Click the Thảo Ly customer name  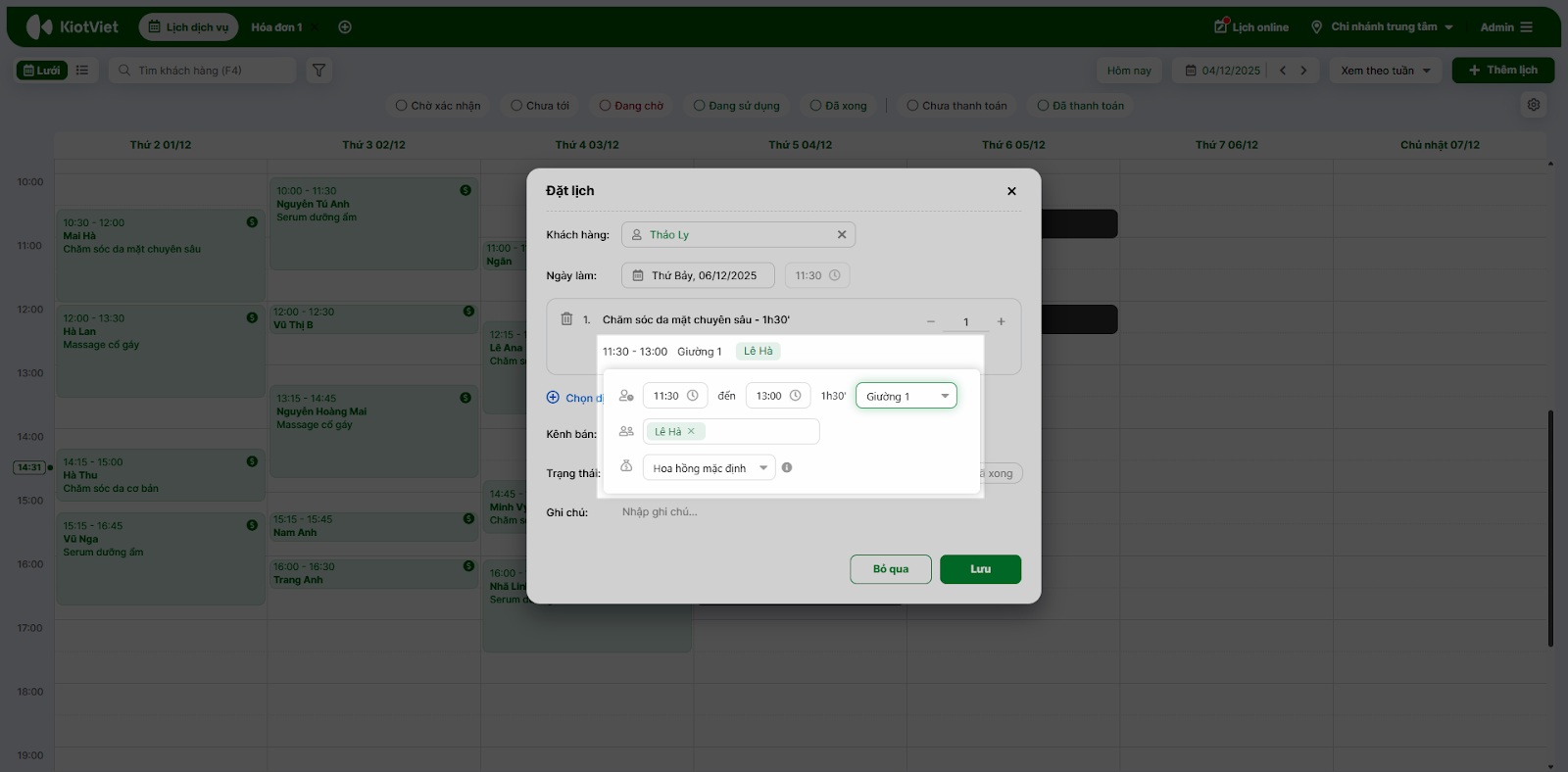[x=669, y=235]
